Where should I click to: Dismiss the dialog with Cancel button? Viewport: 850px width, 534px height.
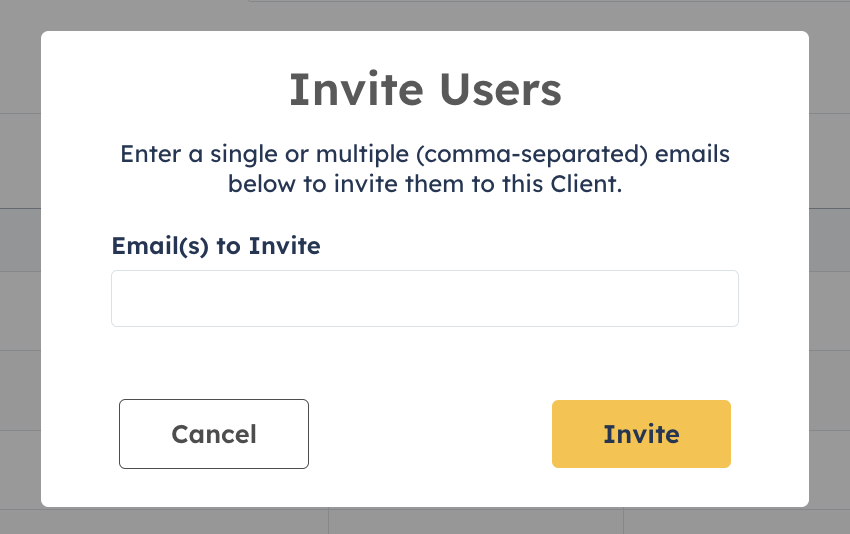pyautogui.click(x=214, y=434)
